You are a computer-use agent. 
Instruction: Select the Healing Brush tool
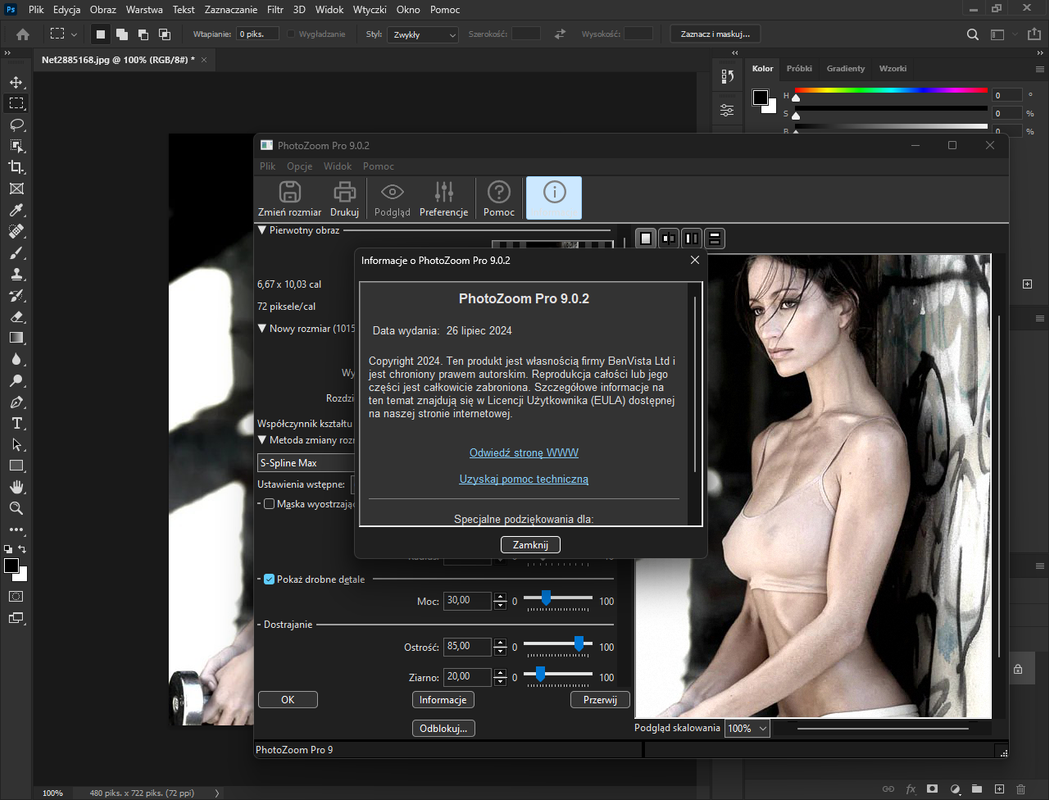click(x=16, y=231)
